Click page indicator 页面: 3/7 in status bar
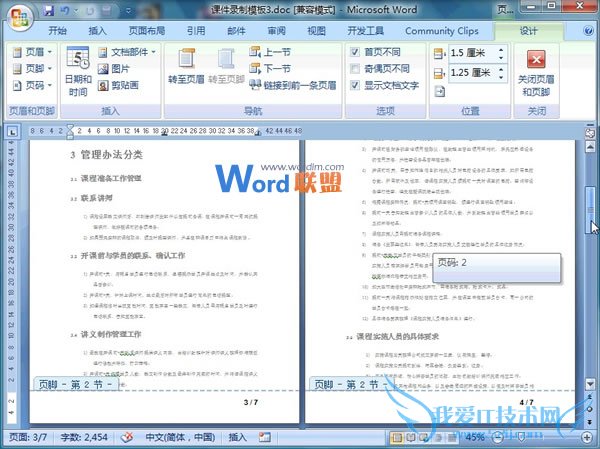 [28, 437]
